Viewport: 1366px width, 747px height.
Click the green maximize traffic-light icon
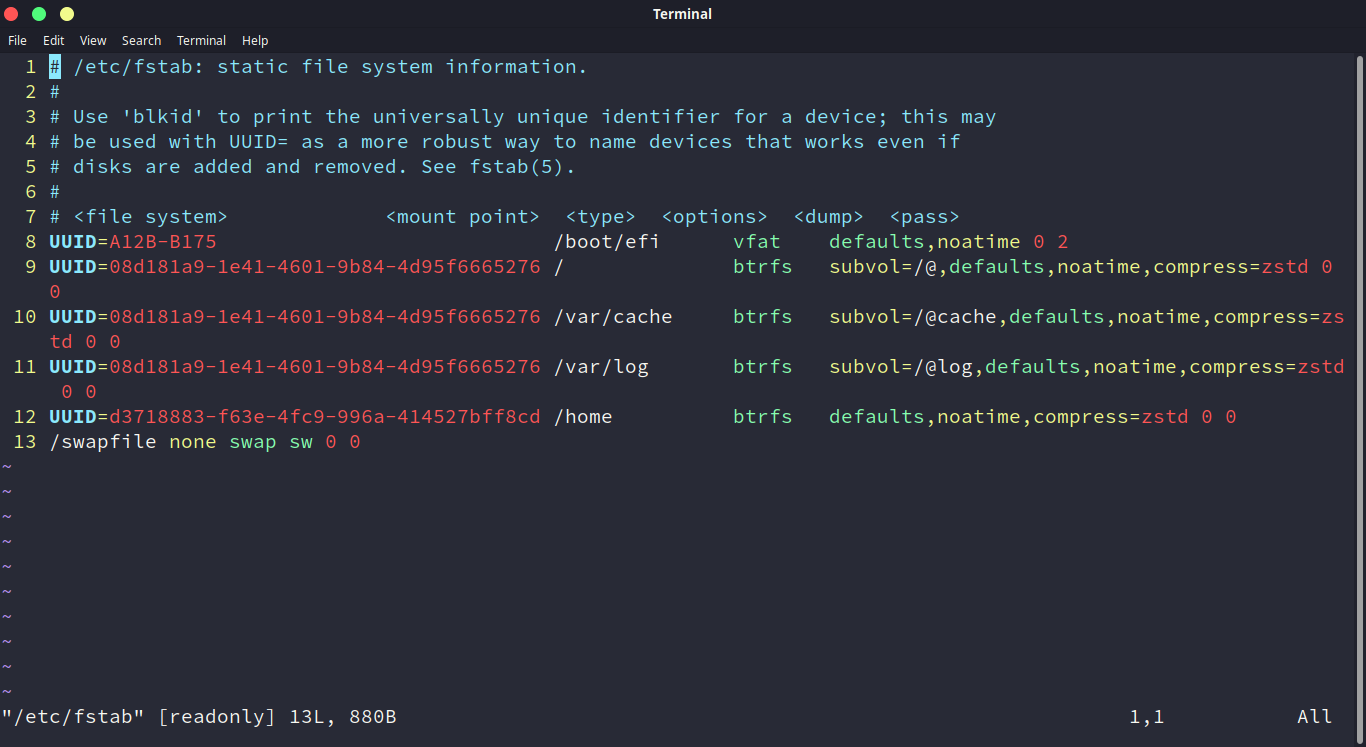38,14
